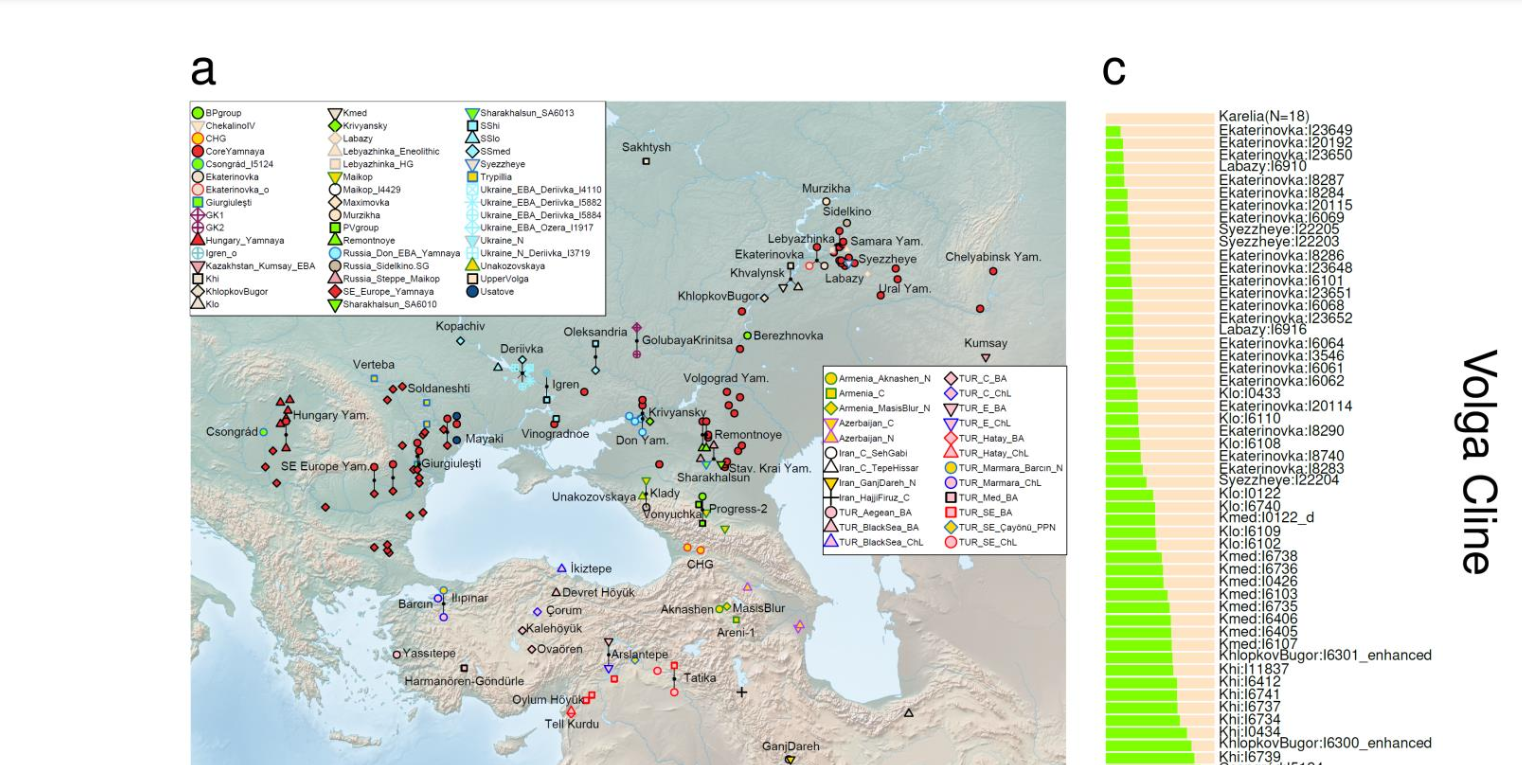
Task: Click the Kopachiv map label
Action: click(x=460, y=326)
